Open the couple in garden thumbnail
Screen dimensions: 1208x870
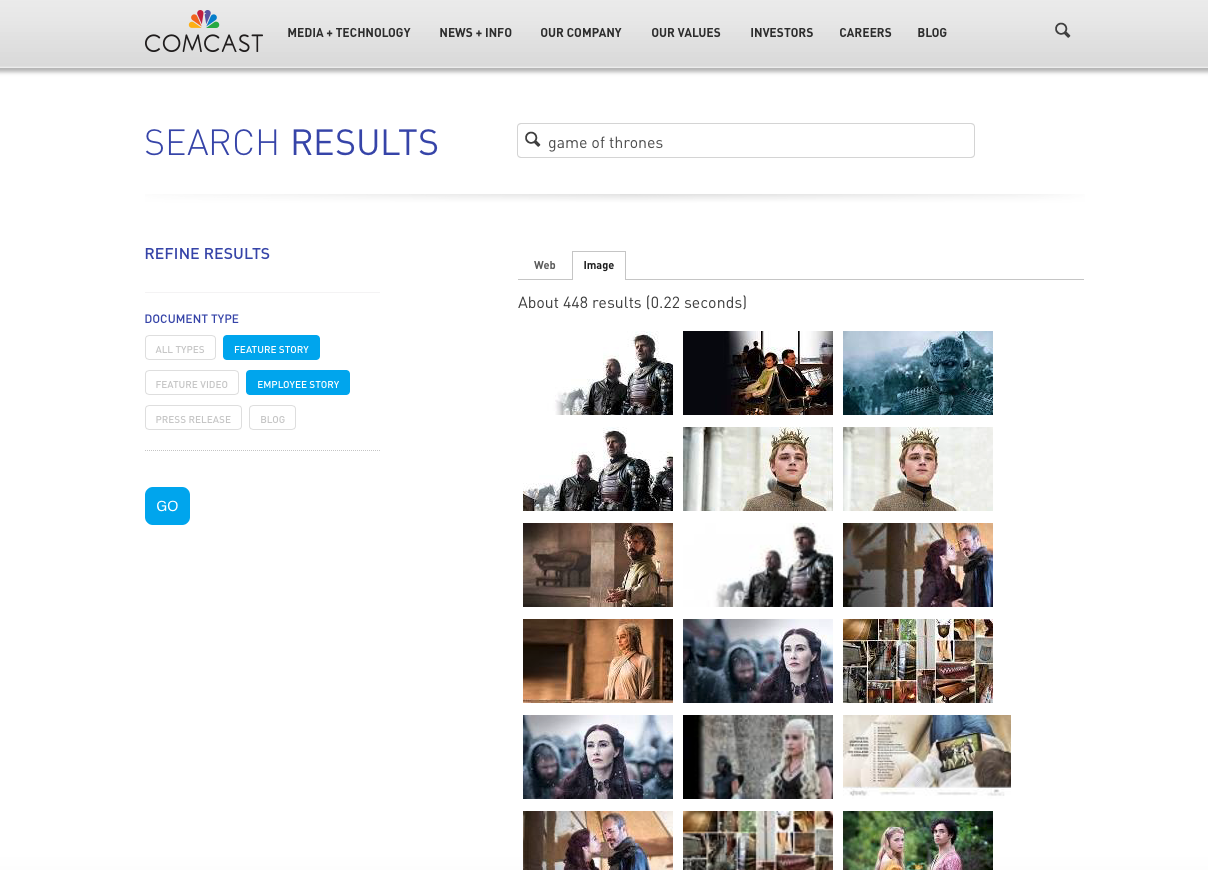pos(918,840)
